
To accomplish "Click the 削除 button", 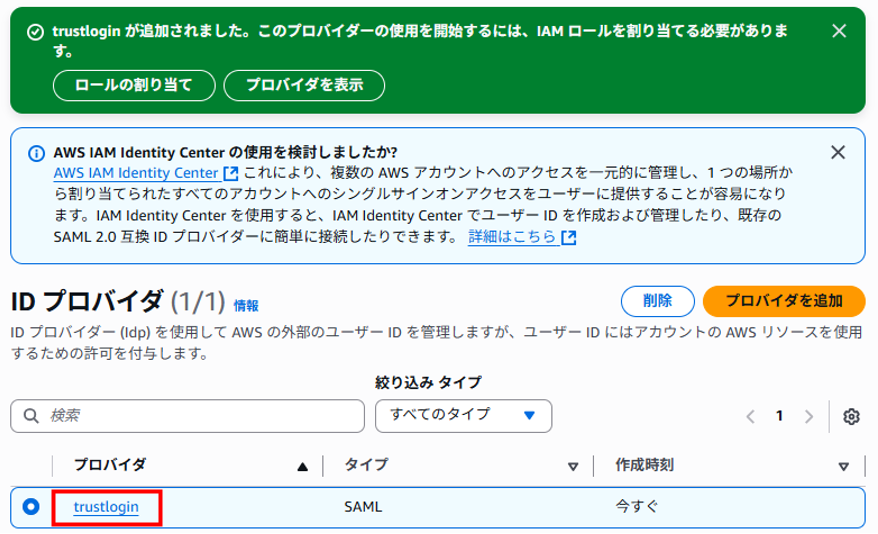I will coord(657,300).
